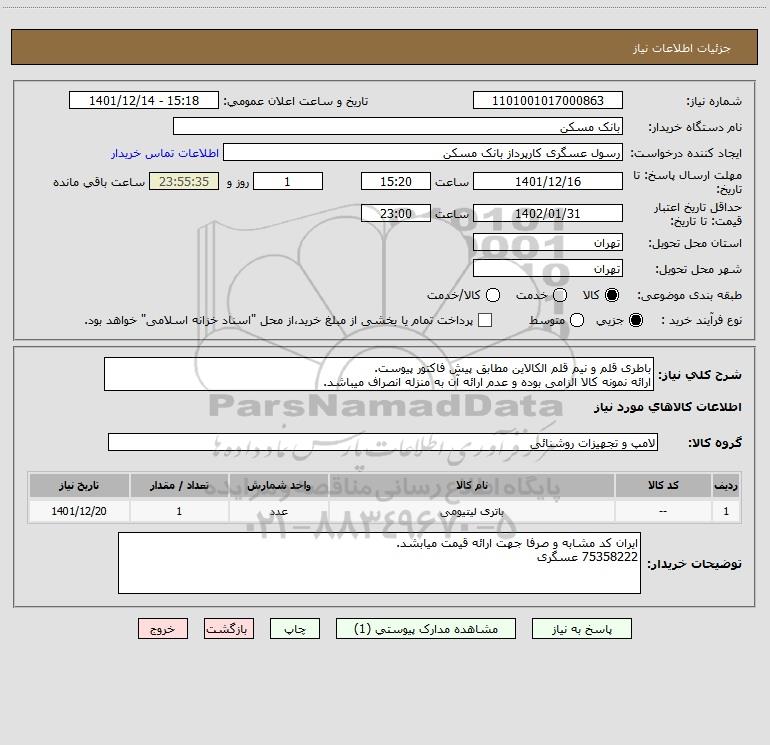The height and width of the screenshot is (745, 770).
Task: Click the پاسخ به نیاز button
Action: pyautogui.click(x=581, y=629)
